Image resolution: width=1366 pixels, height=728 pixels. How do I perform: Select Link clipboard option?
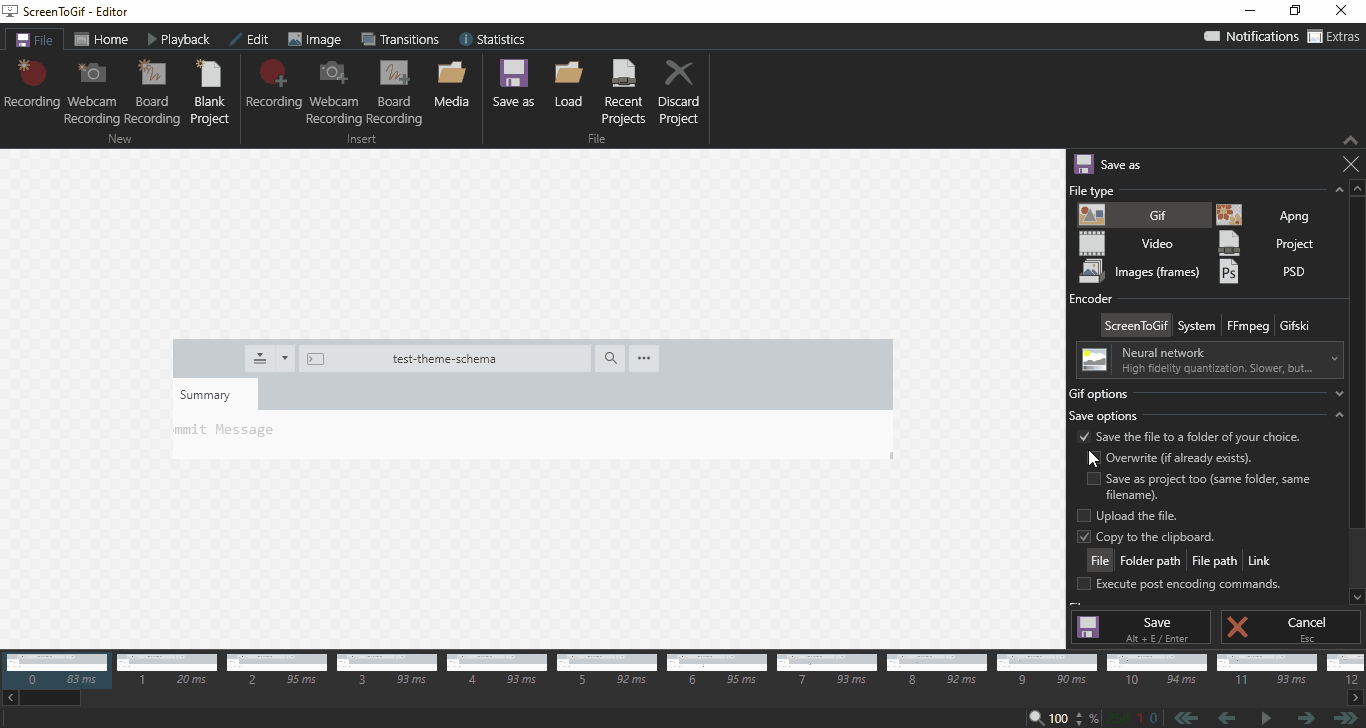1259,561
